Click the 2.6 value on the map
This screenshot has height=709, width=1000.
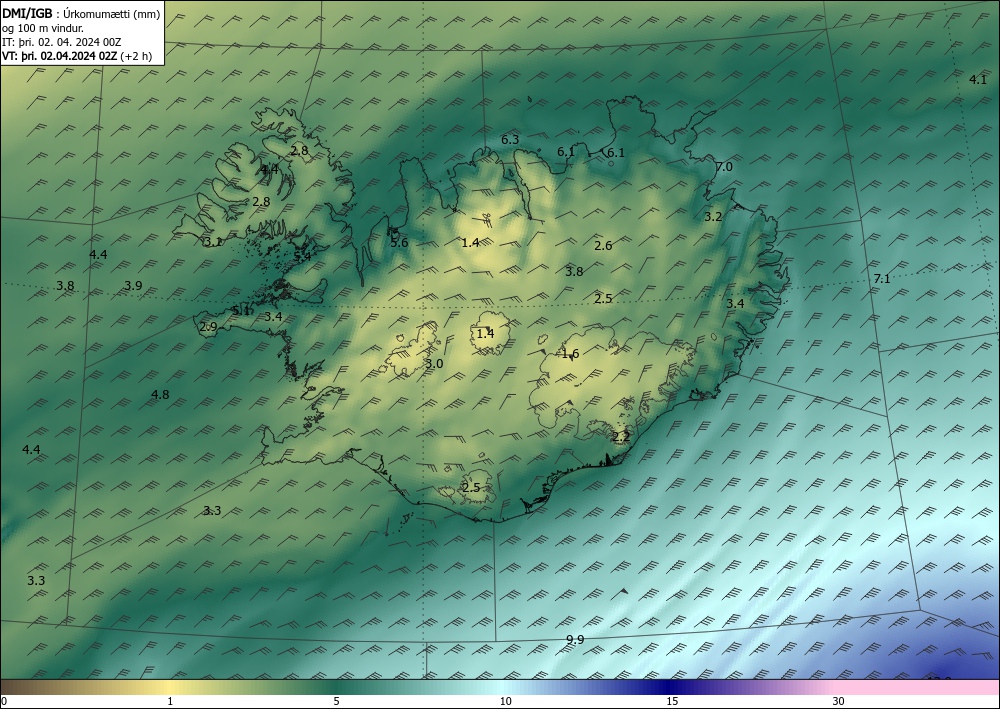[603, 245]
